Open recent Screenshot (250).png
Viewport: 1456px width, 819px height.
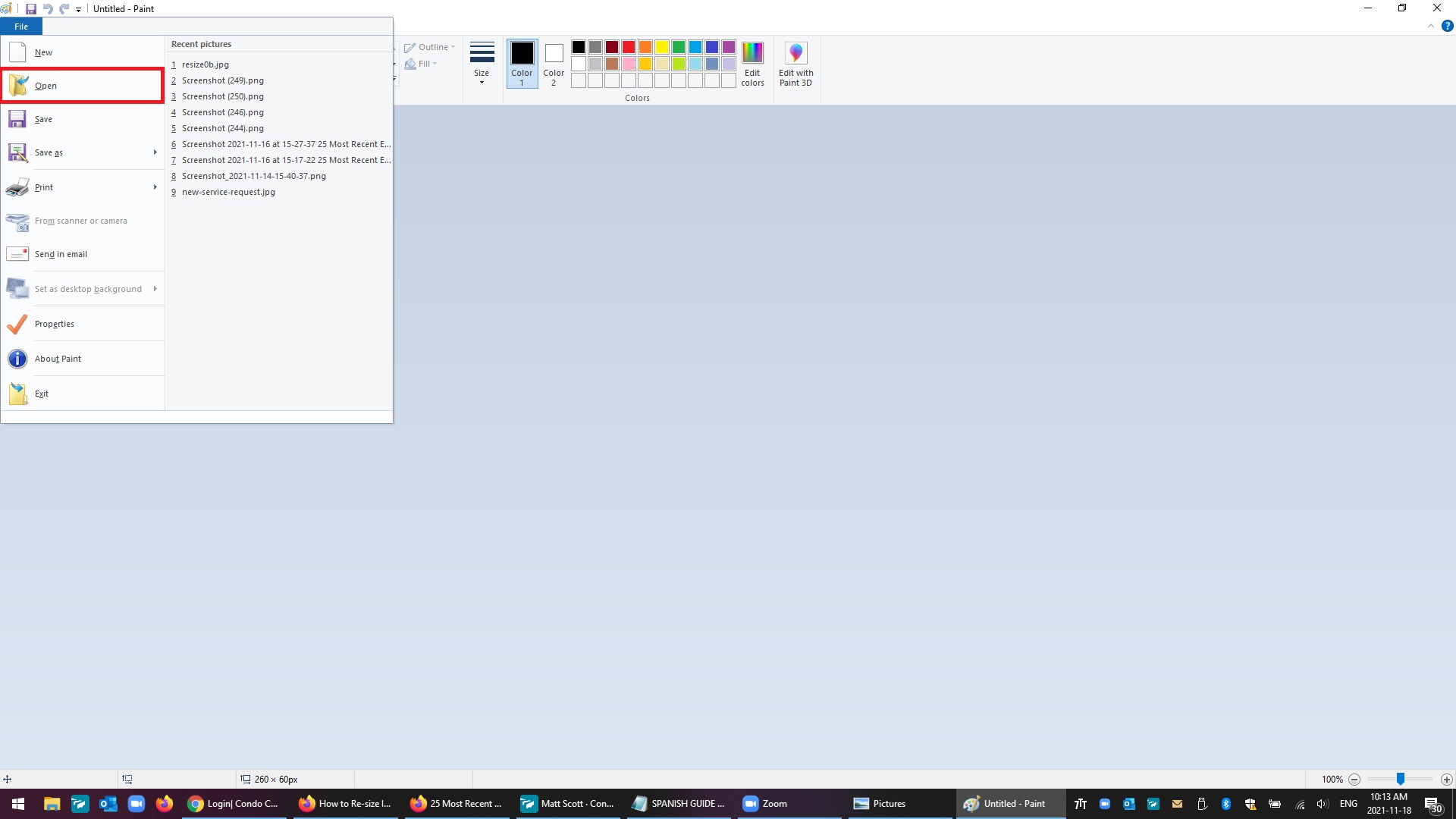tap(280, 96)
